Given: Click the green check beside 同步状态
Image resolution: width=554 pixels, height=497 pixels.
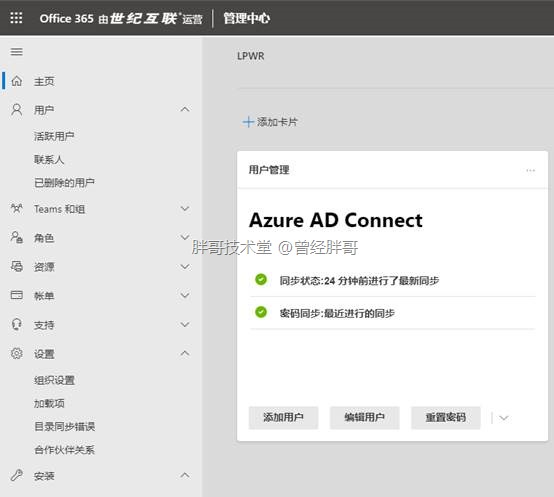Looking at the screenshot, I should [261, 279].
